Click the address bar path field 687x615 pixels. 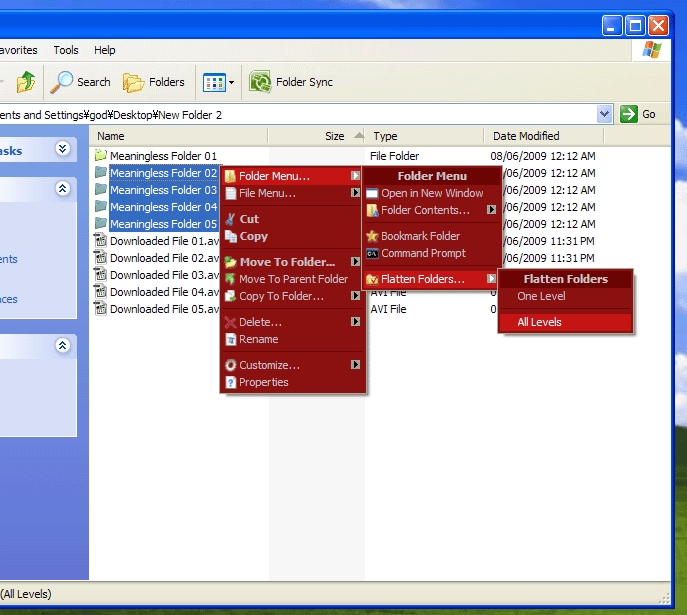click(300, 114)
